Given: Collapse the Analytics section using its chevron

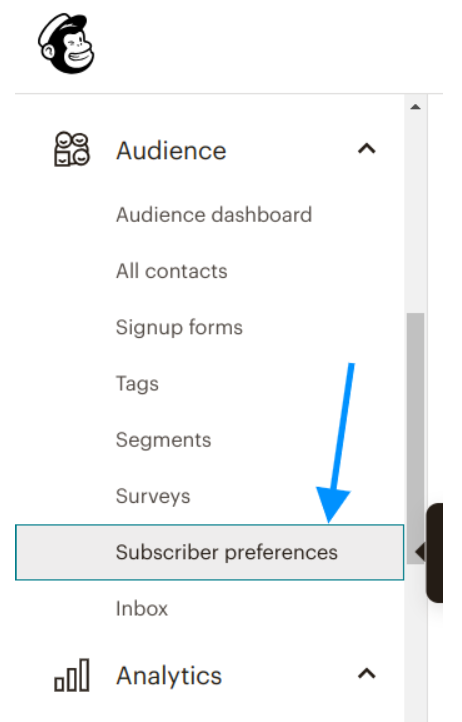Looking at the screenshot, I should (x=367, y=674).
